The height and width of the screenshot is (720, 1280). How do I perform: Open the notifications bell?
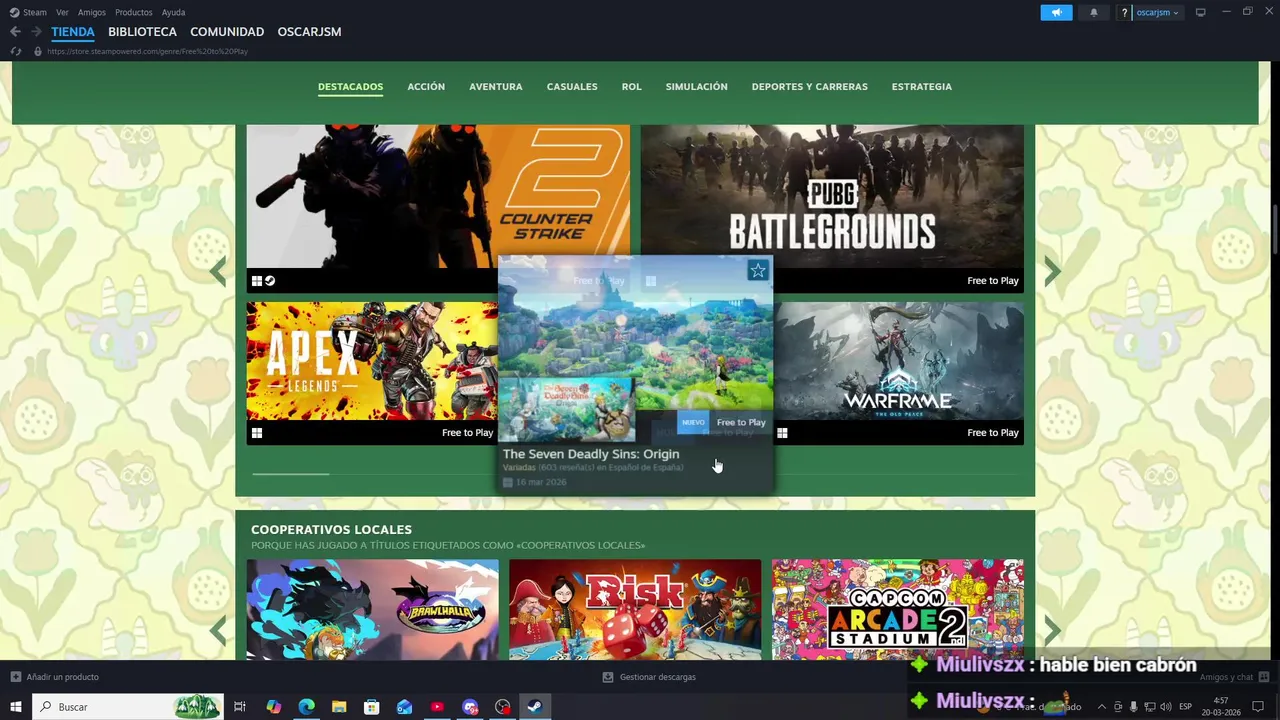click(x=1093, y=12)
